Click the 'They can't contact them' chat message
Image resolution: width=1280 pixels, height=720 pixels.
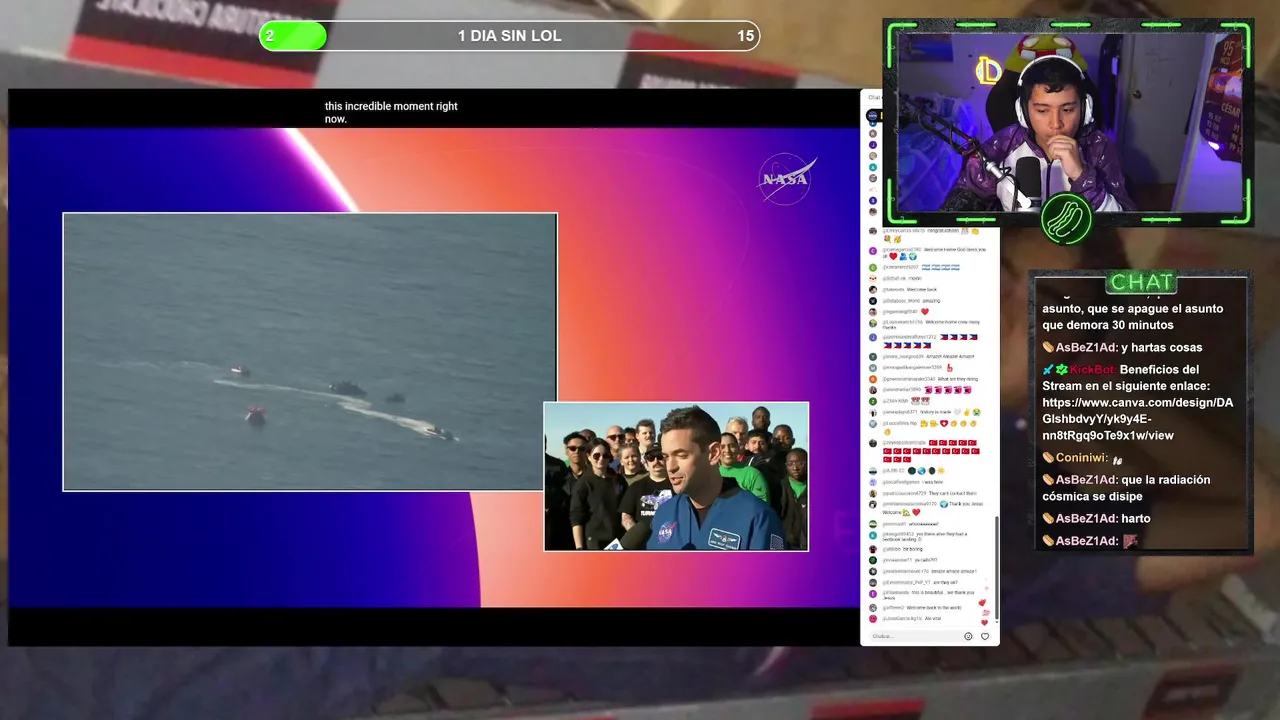coord(952,493)
